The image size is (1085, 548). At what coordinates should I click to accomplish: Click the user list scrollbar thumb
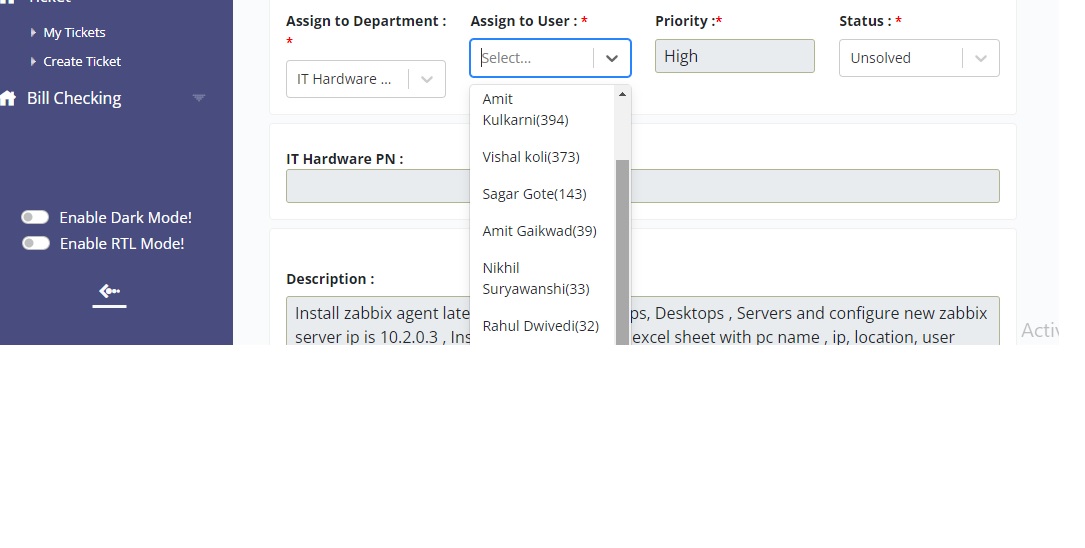(622, 252)
